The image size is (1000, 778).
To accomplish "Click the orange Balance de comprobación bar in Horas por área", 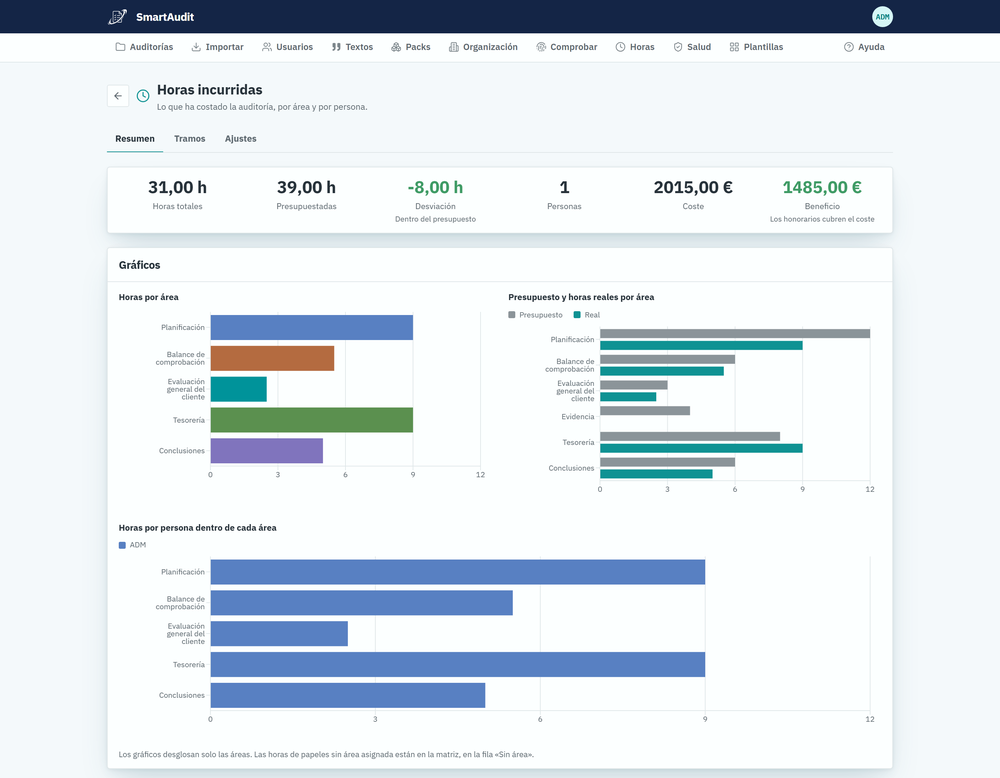I will pos(272,358).
